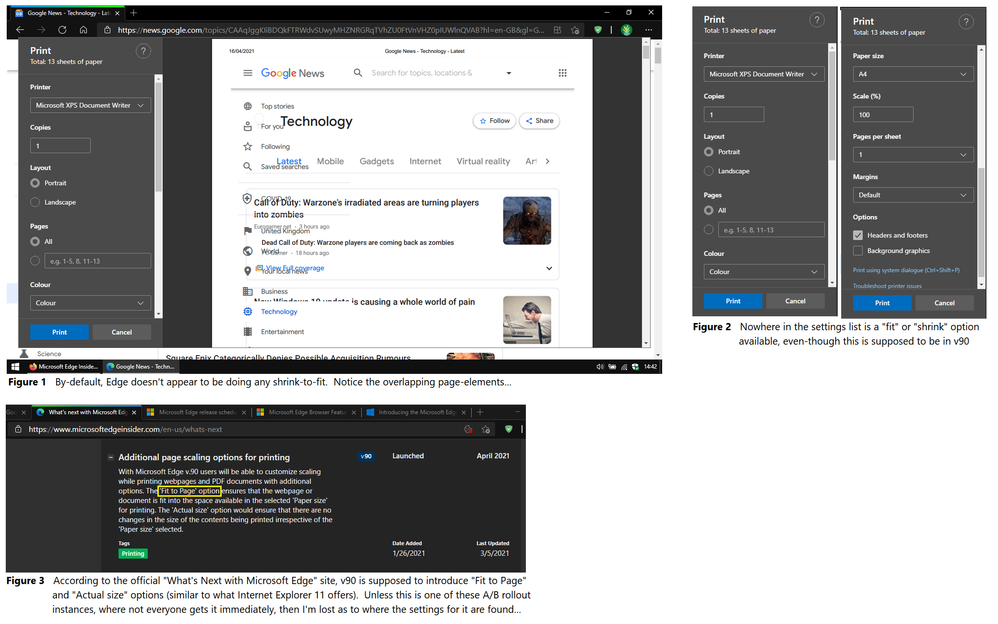The width and height of the screenshot is (998, 624).
Task: Click the green shield icon beside the microsoftedgeinsider.com address
Action: [x=509, y=429]
